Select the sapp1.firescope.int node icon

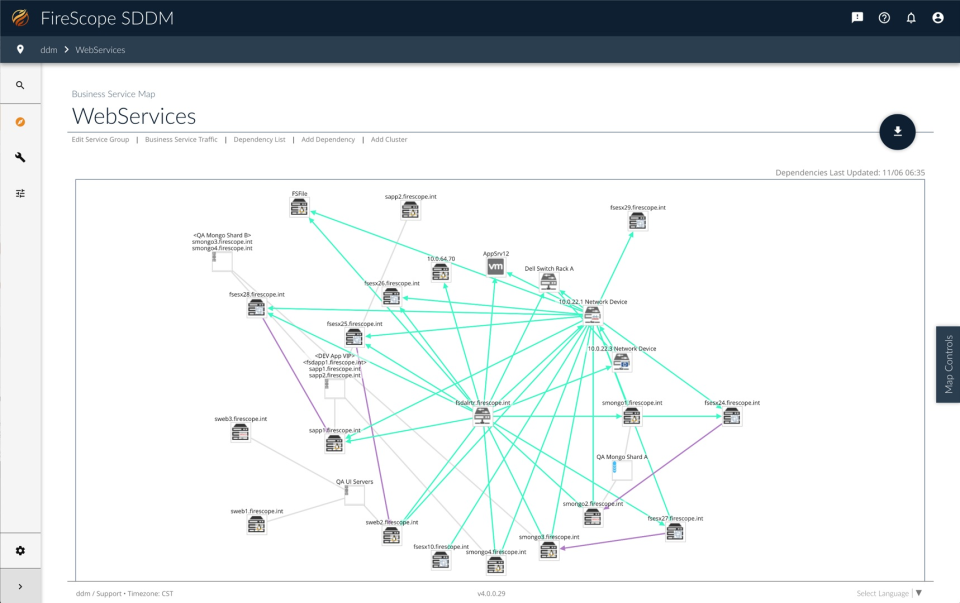[x=334, y=444]
